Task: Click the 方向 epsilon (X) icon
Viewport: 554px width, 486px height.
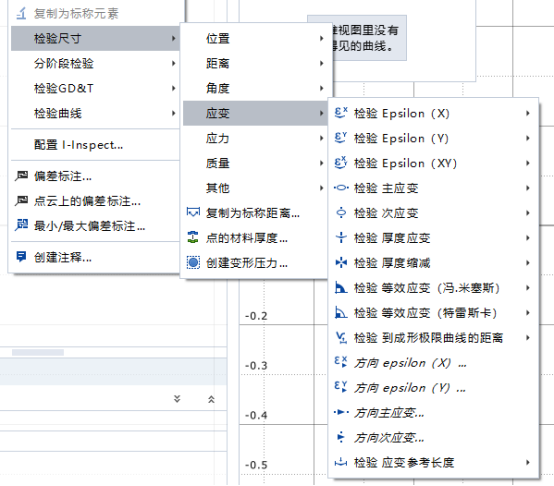Action: coord(341,362)
